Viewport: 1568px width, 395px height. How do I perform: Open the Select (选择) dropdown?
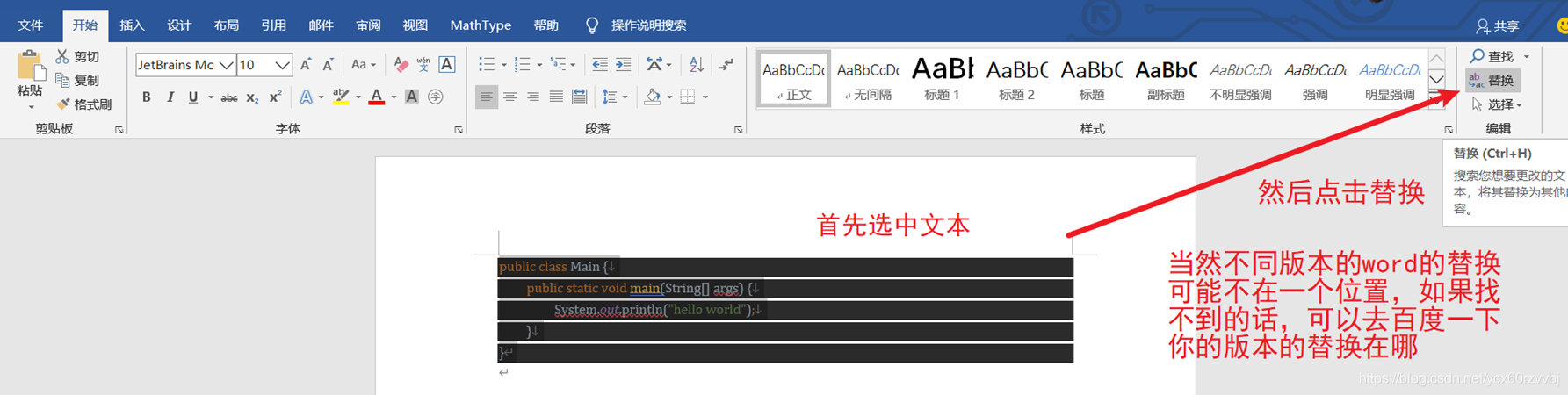click(1497, 104)
